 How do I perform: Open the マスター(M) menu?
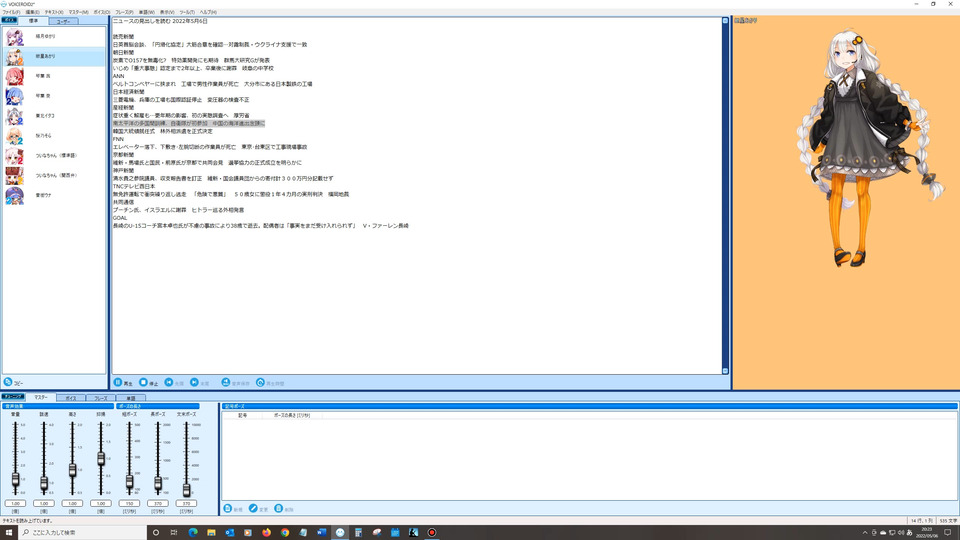coord(78,12)
